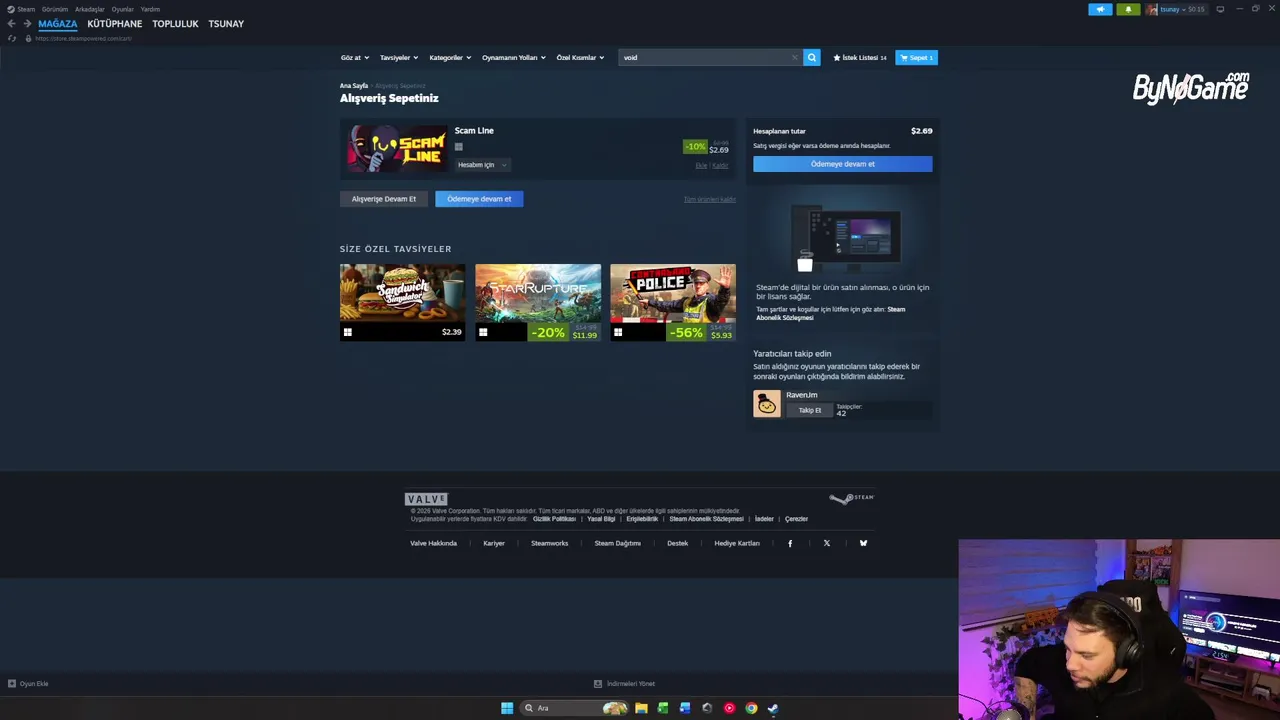Click 'Alışverişe Devam Et' button
Screen dimensions: 1280x720
click(x=384, y=199)
